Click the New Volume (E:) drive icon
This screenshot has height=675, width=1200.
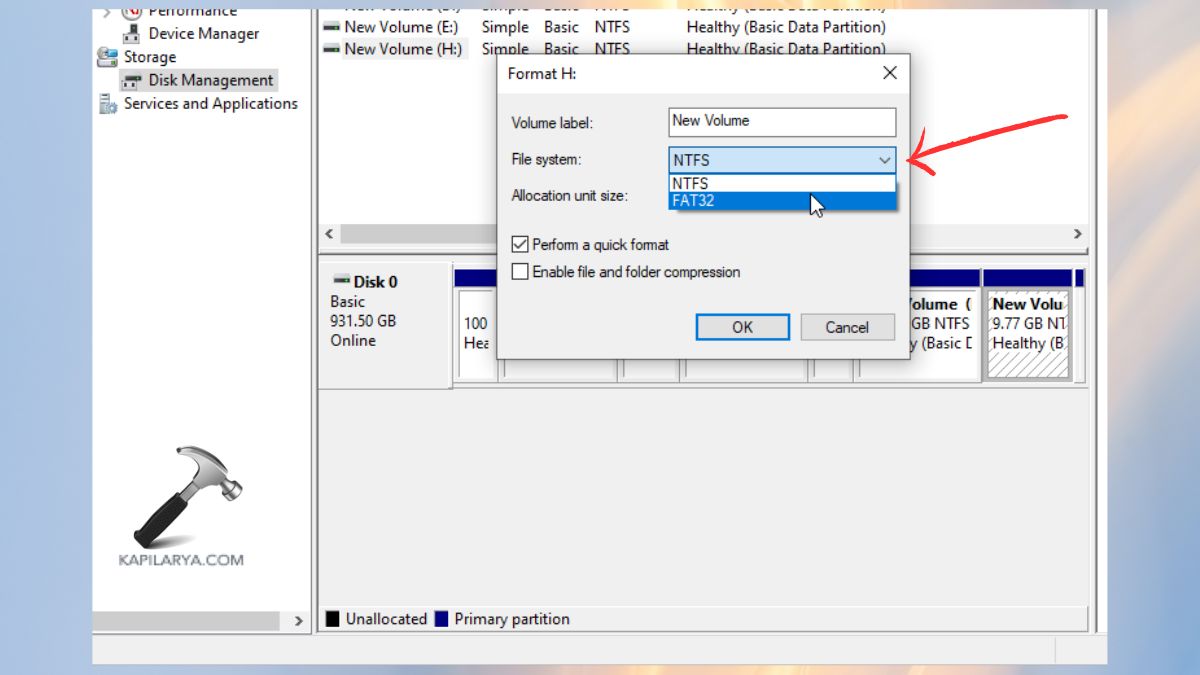point(329,27)
